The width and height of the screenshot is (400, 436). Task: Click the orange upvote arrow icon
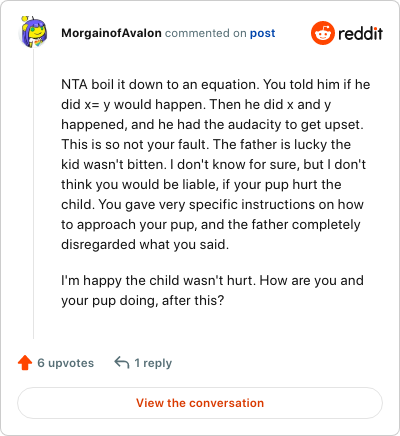[25, 363]
